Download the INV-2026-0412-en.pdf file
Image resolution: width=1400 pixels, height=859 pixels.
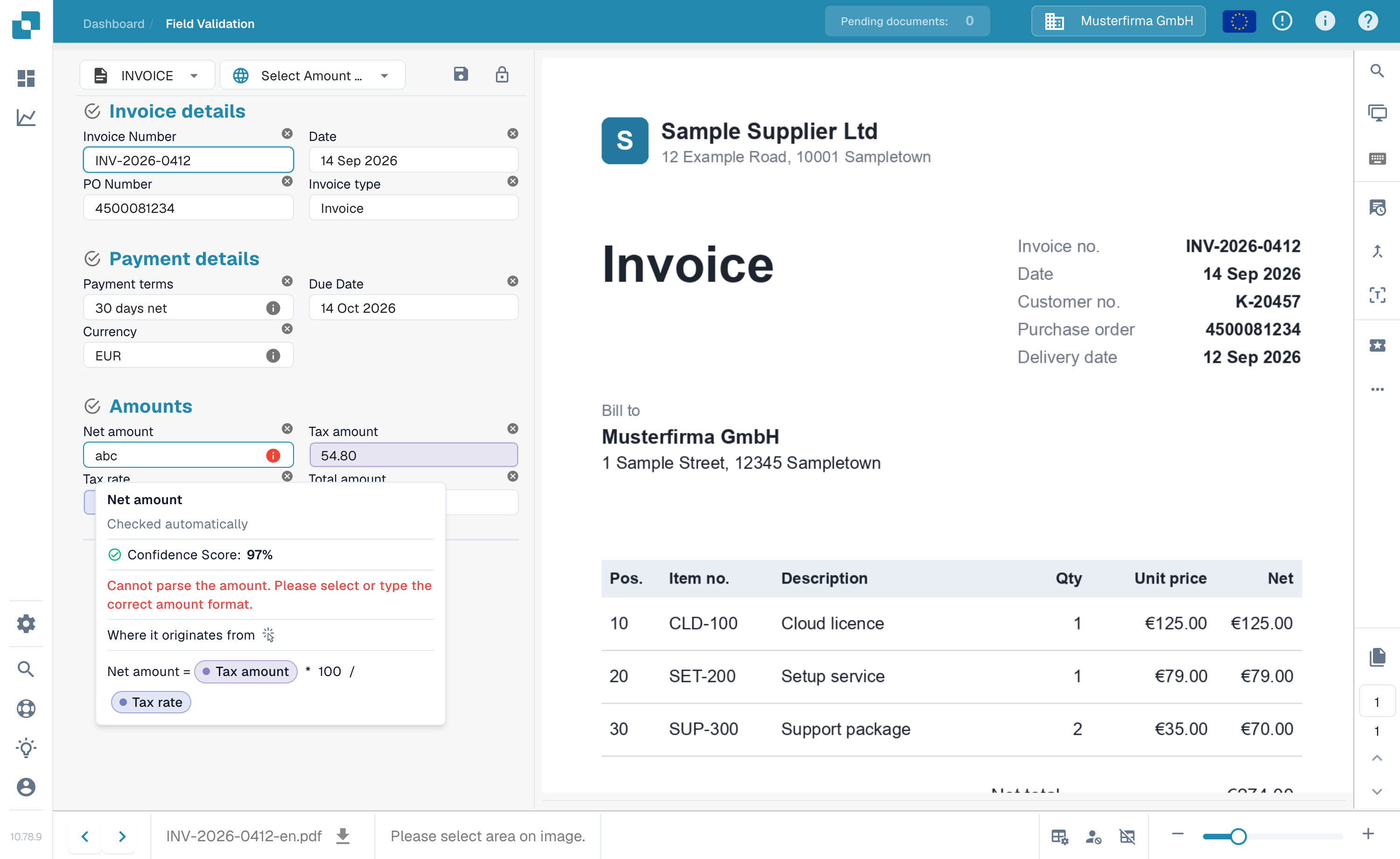coord(343,836)
